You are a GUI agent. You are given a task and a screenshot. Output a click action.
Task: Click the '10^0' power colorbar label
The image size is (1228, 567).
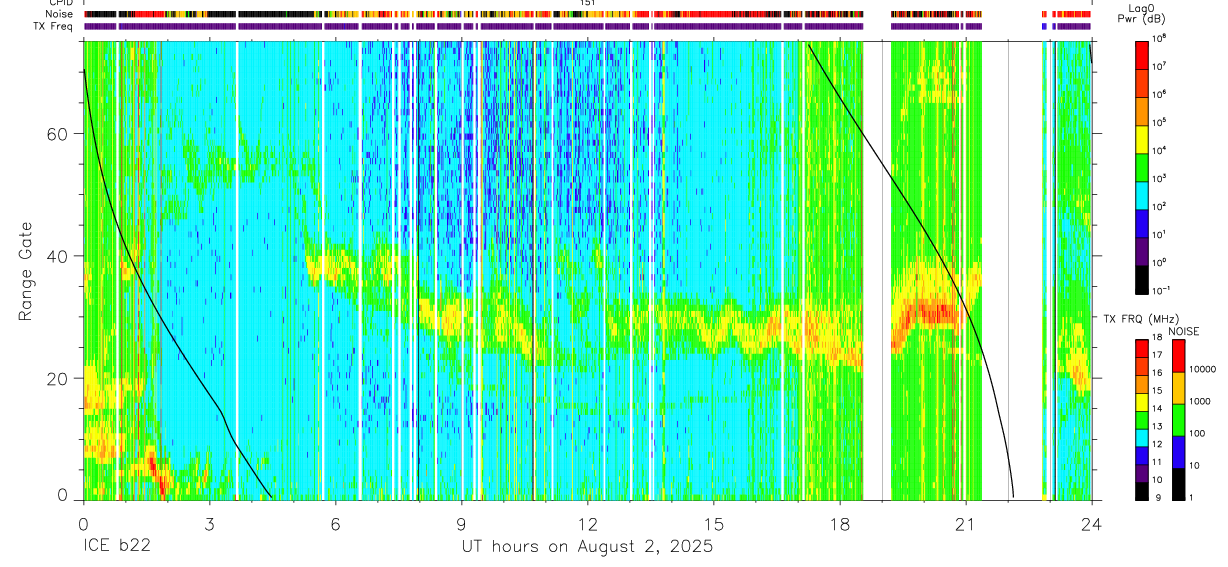(1160, 262)
